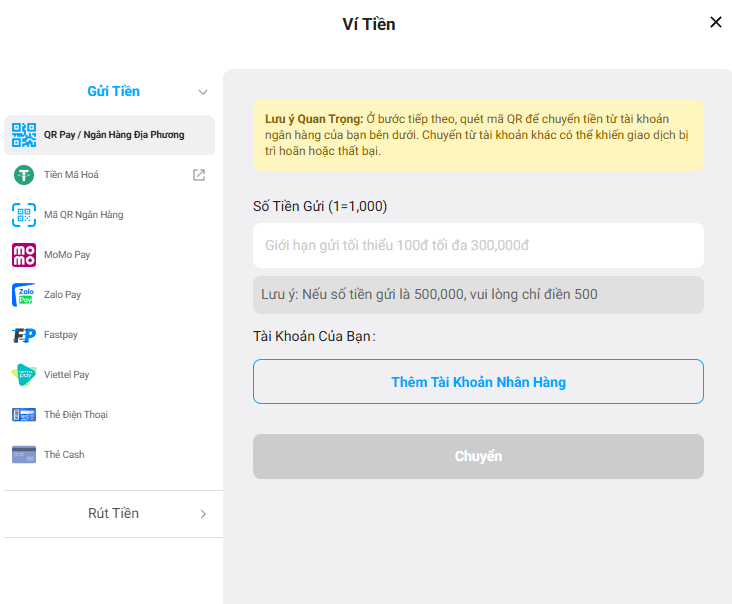Click the QR Pay icon in sidebar
Screen dimensions: 732x604
click(24, 135)
